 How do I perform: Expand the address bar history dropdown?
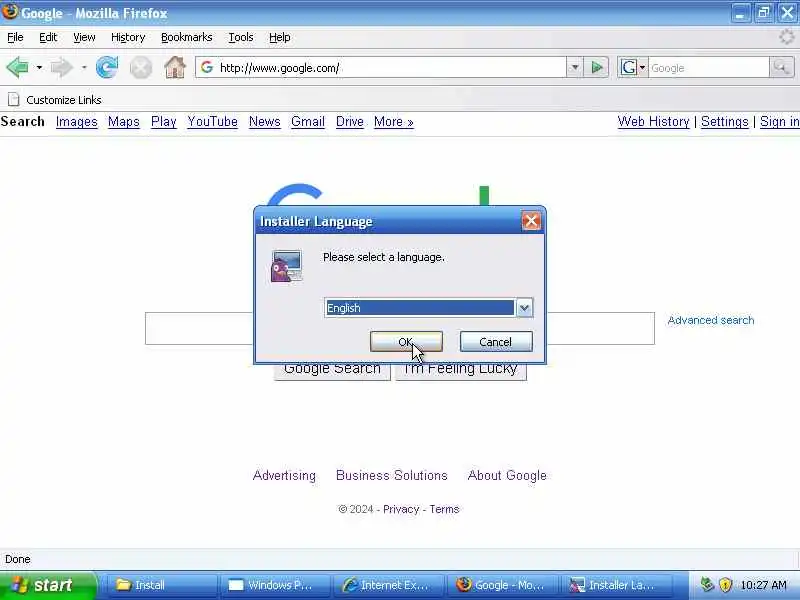[574, 67]
